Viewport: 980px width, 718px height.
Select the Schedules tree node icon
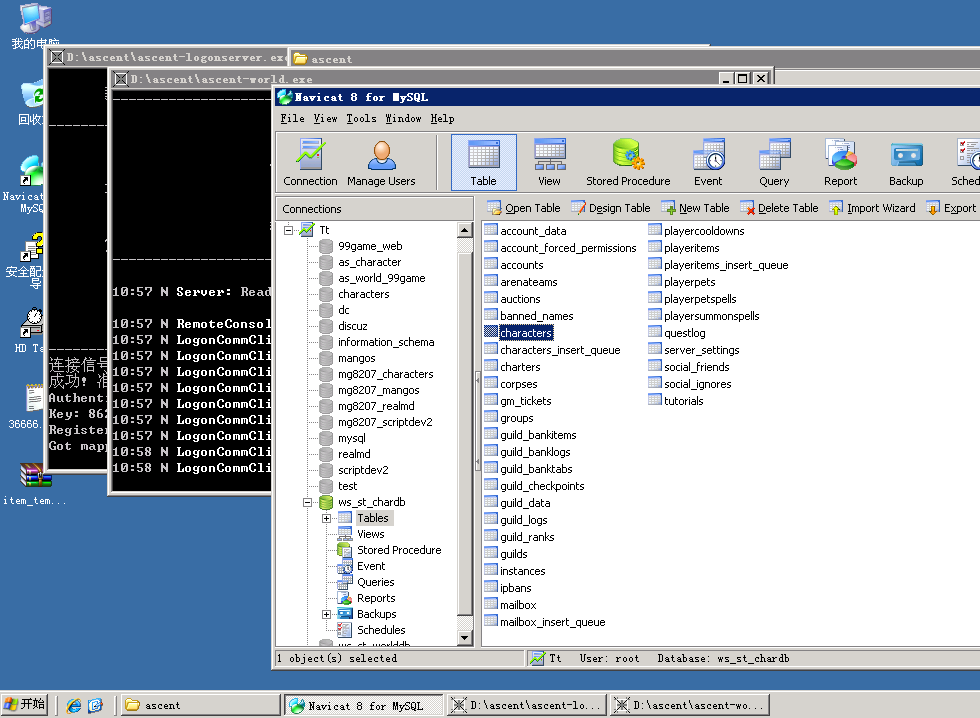pos(345,630)
